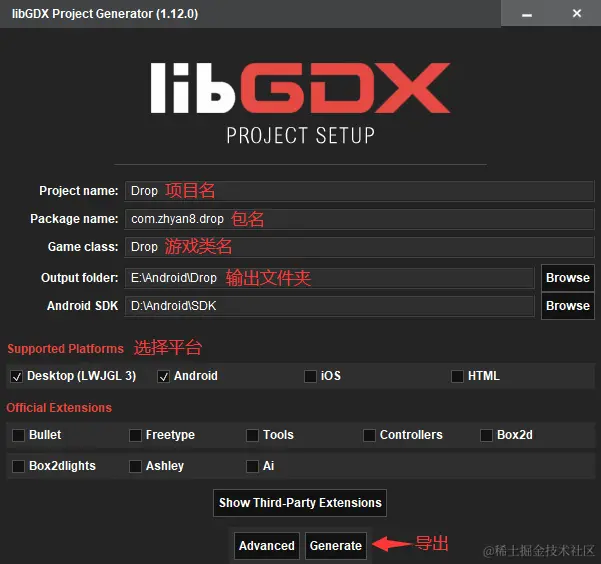Click the Generate button
Viewport: 601px width, 564px height.
pos(336,546)
